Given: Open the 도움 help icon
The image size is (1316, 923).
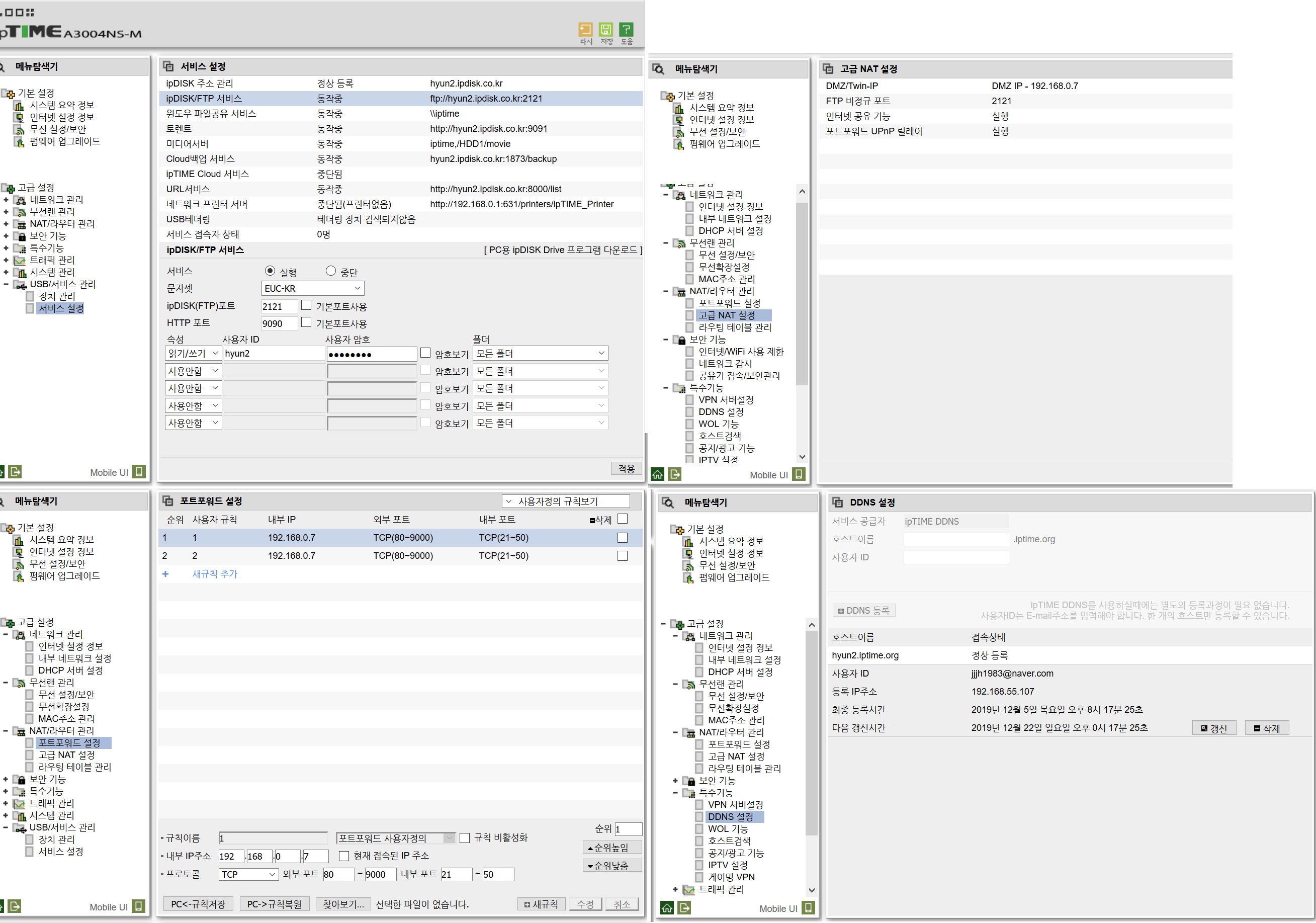Looking at the screenshot, I should coord(627,29).
